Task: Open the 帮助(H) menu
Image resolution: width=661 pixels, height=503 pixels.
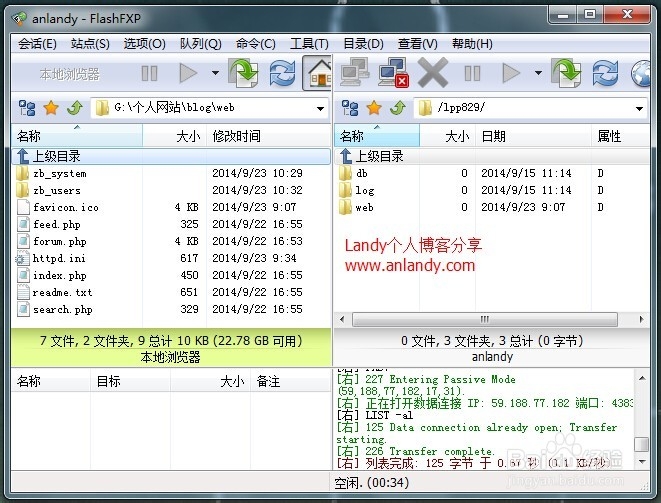Action: click(472, 44)
